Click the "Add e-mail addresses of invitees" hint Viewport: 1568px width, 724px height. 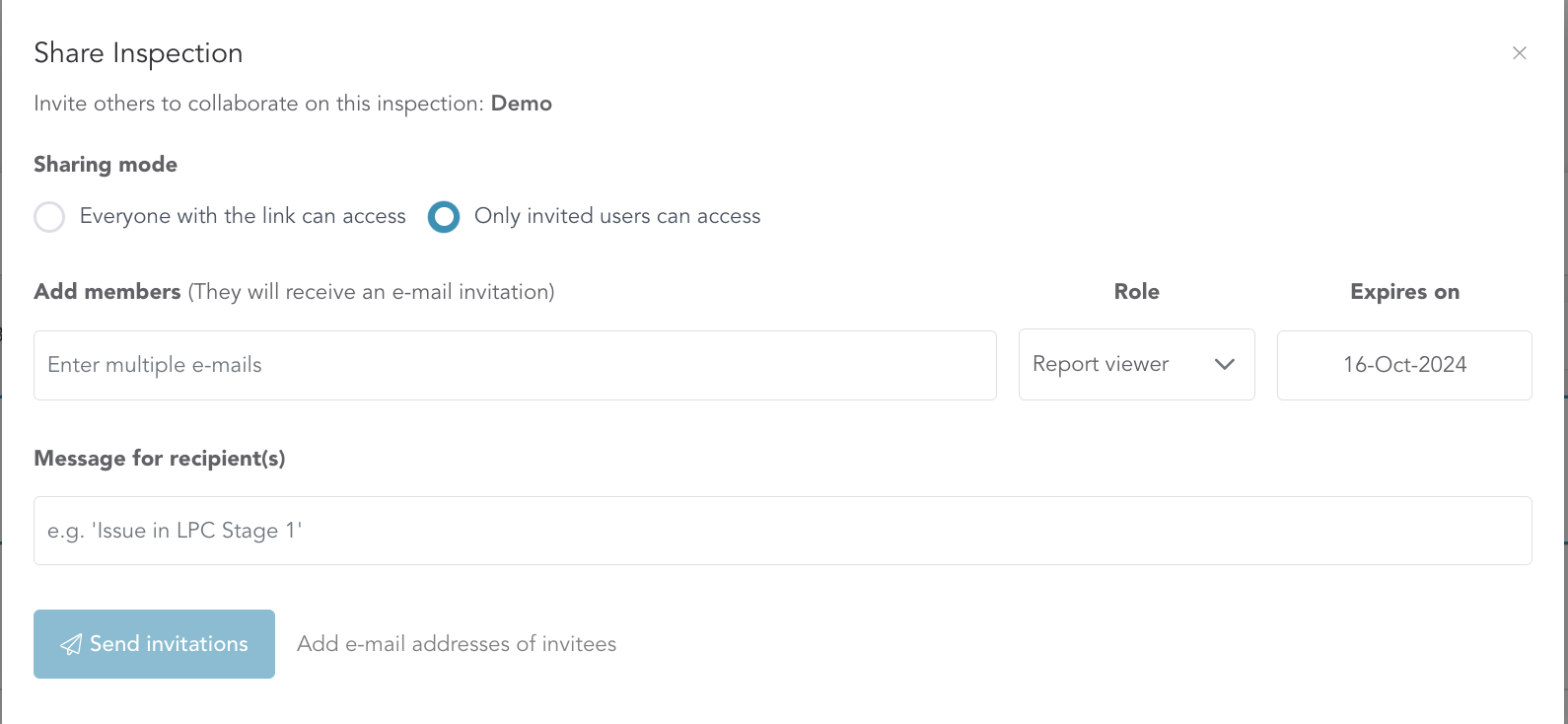click(x=457, y=644)
